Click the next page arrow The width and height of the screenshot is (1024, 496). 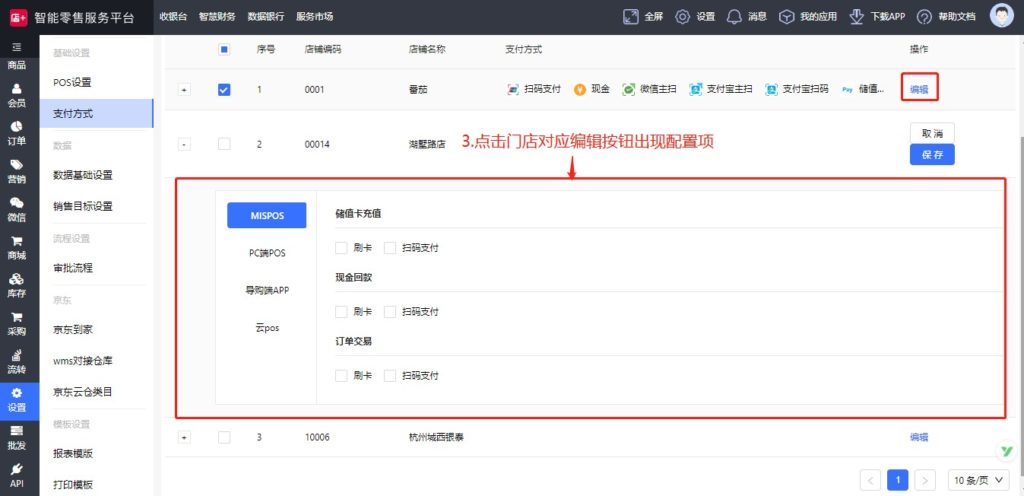pos(925,480)
